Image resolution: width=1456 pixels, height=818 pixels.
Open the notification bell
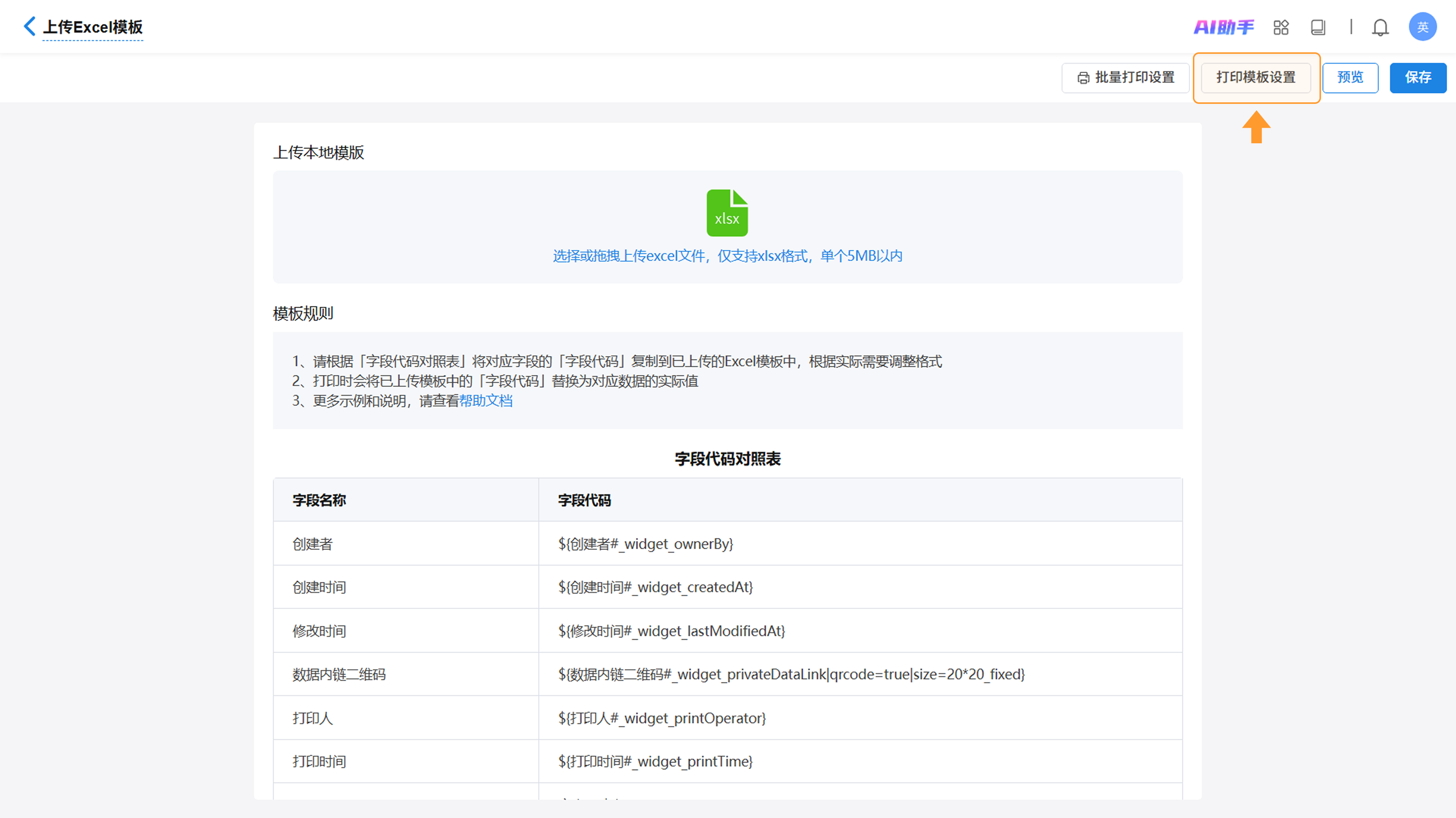coord(1380,27)
